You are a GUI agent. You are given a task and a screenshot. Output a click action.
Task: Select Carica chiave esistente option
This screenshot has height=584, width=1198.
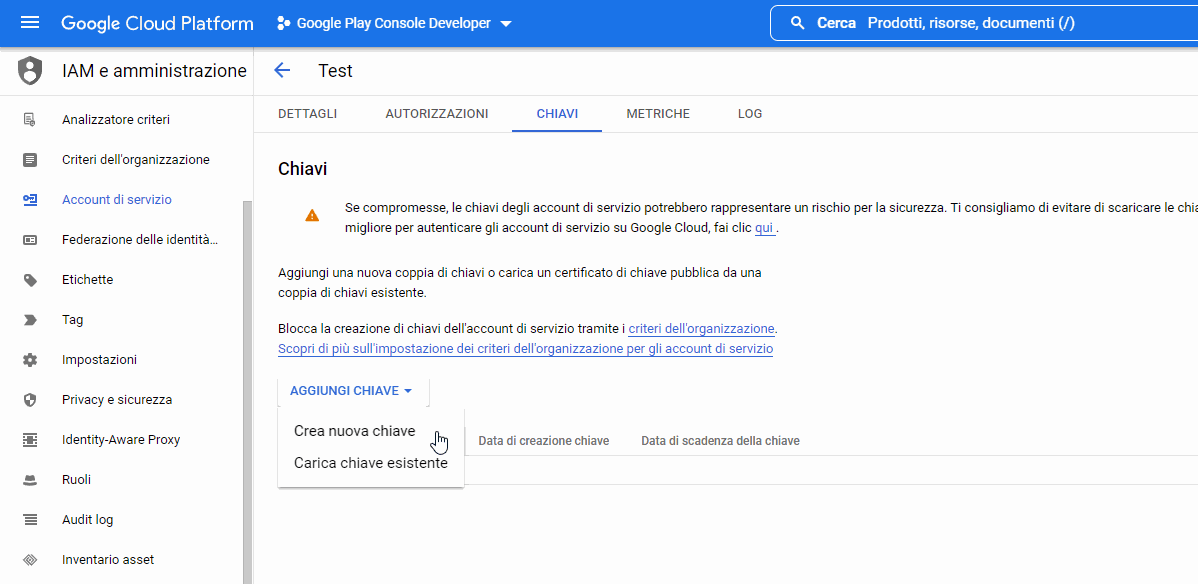point(370,463)
